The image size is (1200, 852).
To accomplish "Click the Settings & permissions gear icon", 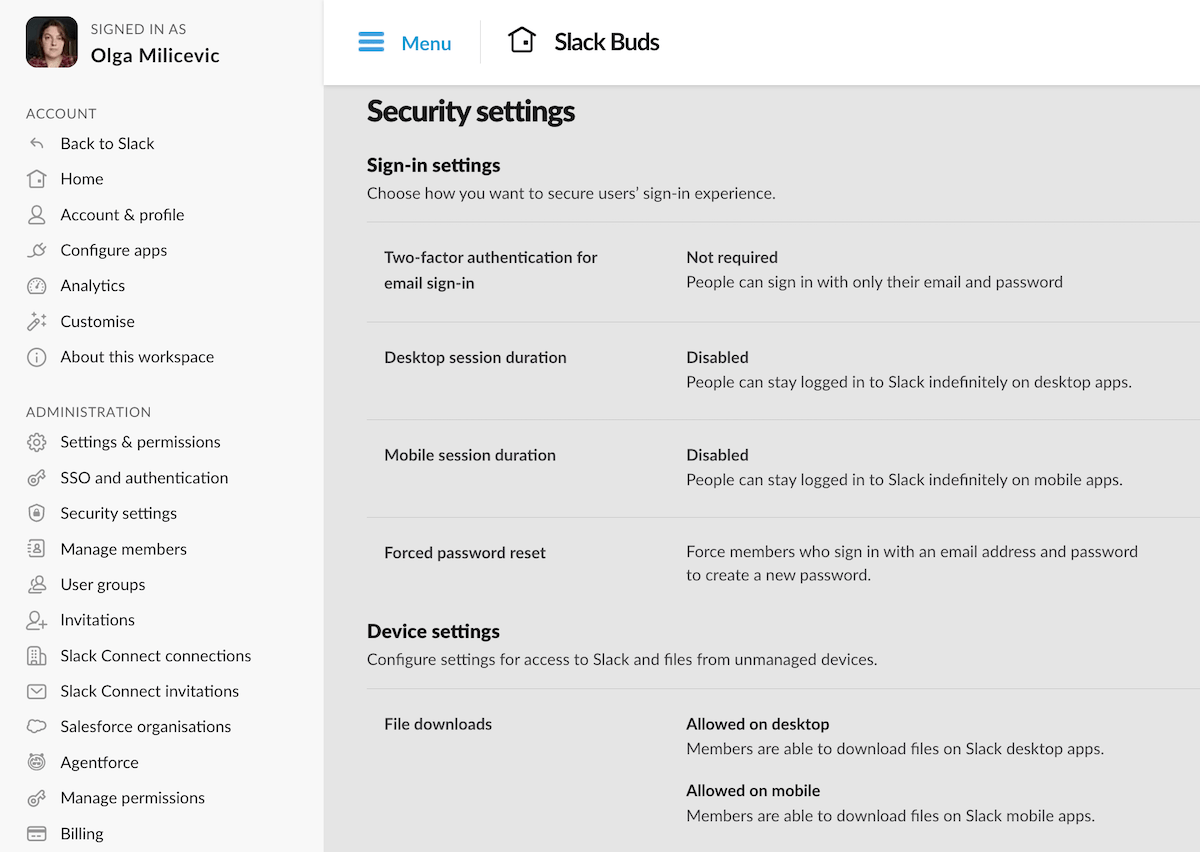I will pyautogui.click(x=37, y=442).
